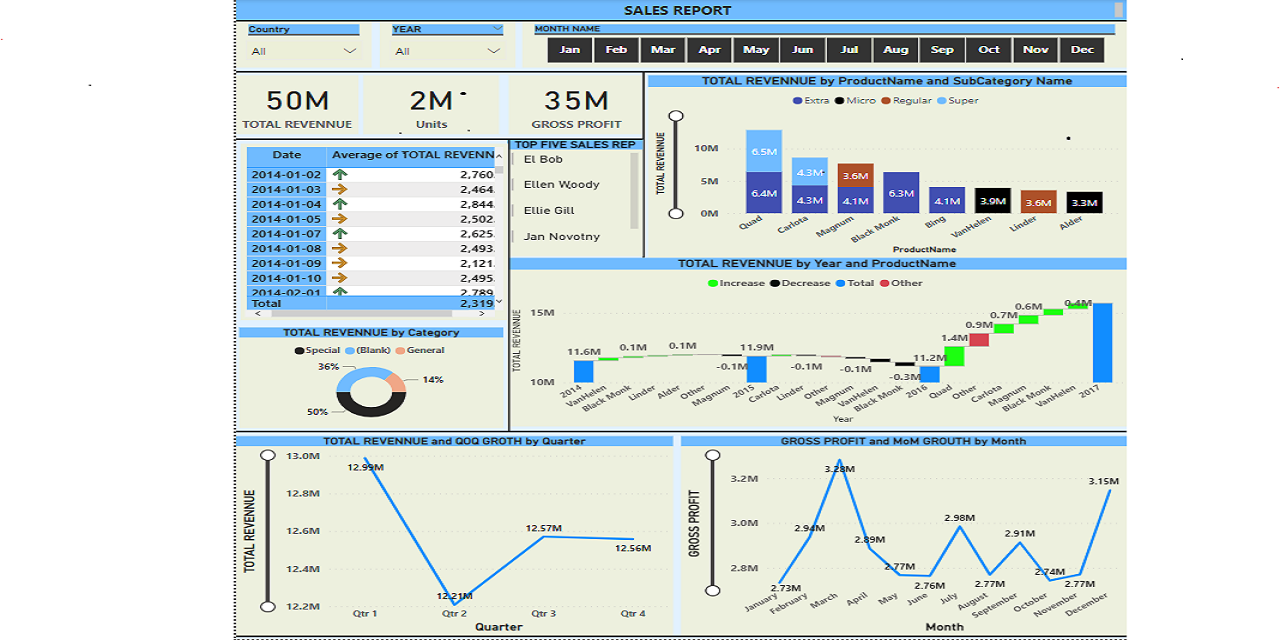Toggle the Decrease series in waterfall legend

click(776, 283)
